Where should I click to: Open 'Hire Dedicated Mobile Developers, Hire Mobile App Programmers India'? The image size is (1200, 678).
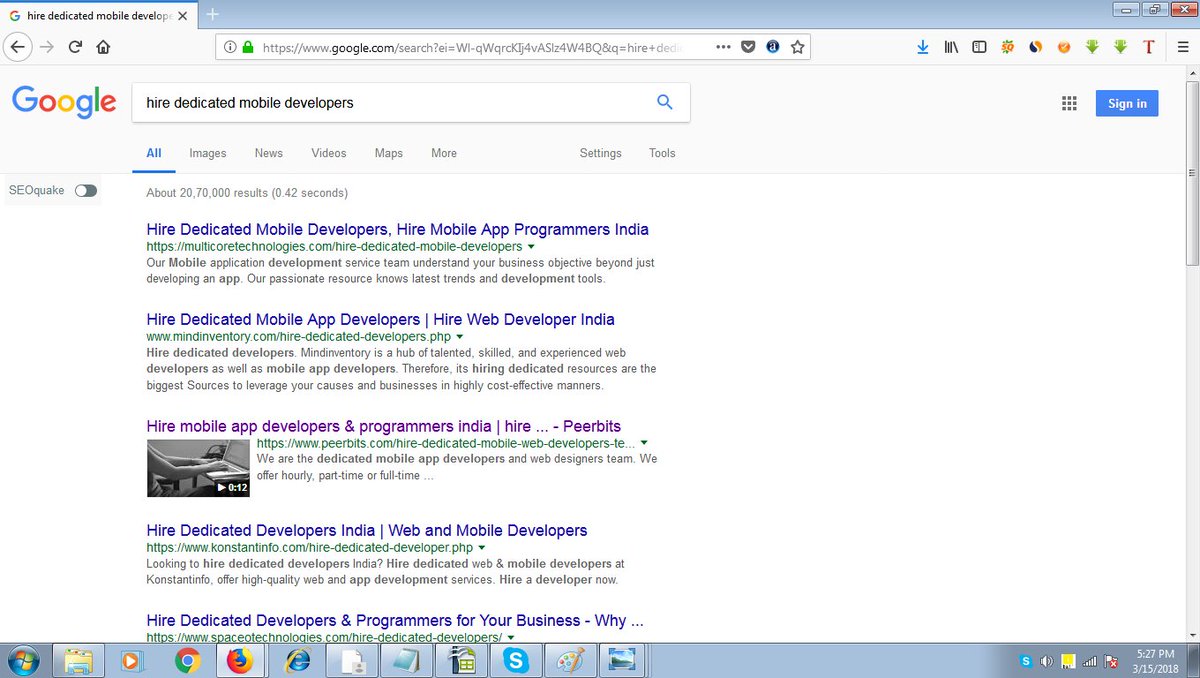(397, 229)
